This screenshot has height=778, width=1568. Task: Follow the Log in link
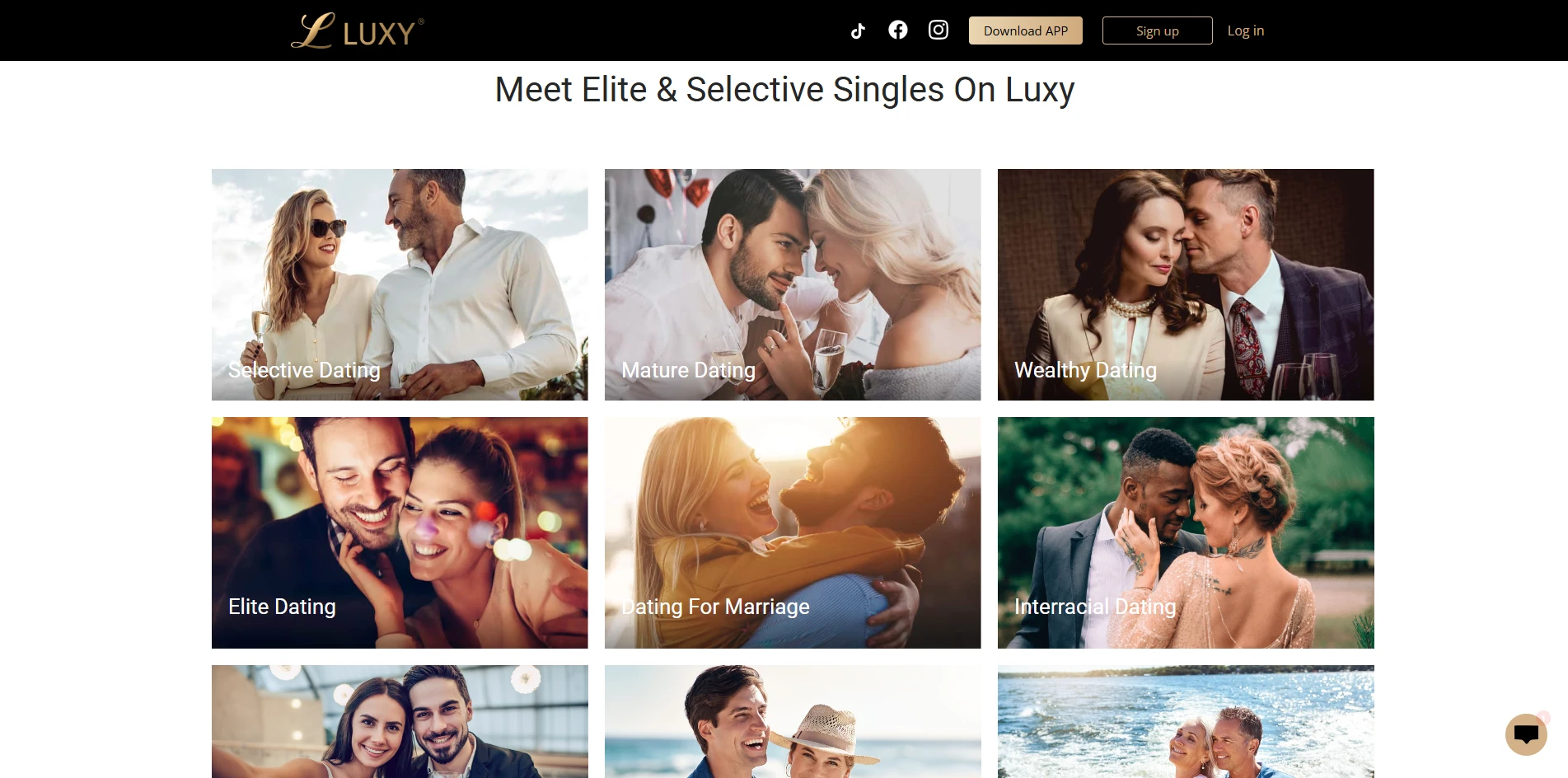click(1246, 30)
